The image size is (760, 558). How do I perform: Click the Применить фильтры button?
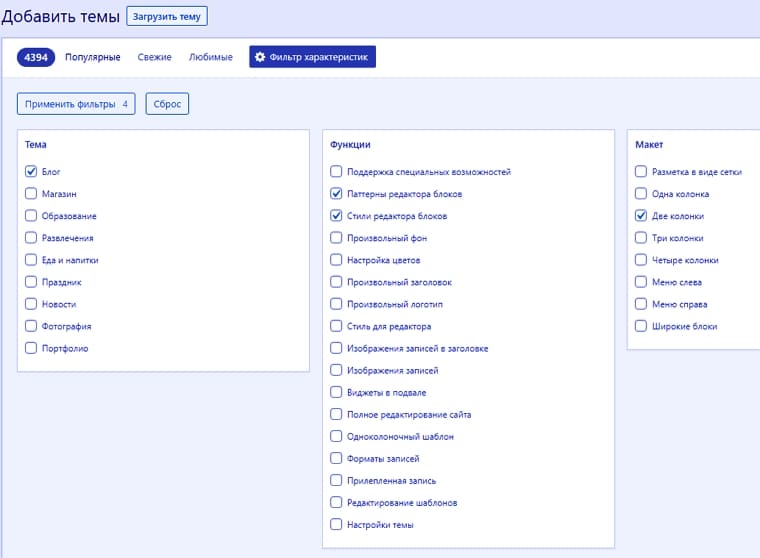76,104
